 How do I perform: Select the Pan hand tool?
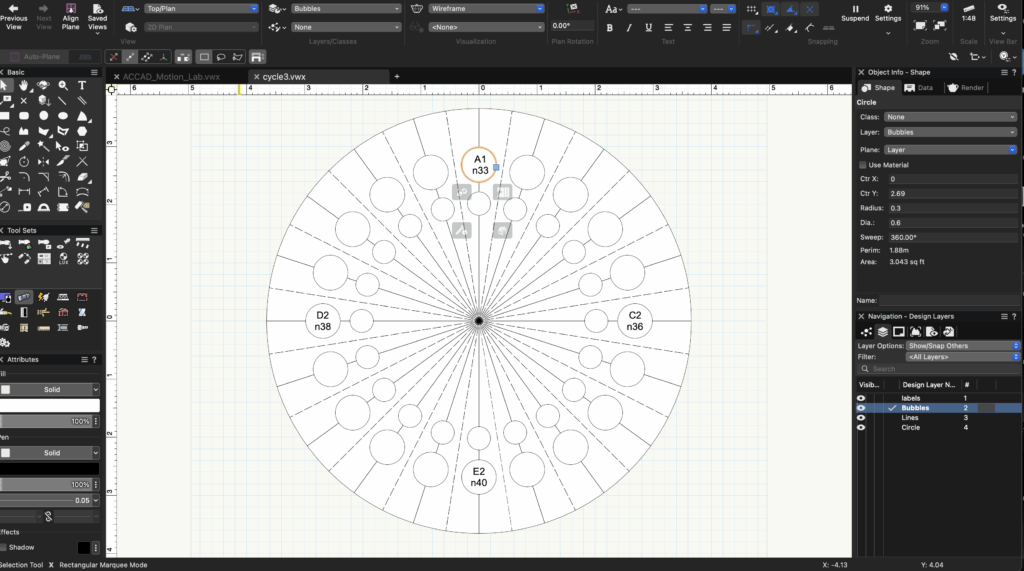(x=24, y=86)
